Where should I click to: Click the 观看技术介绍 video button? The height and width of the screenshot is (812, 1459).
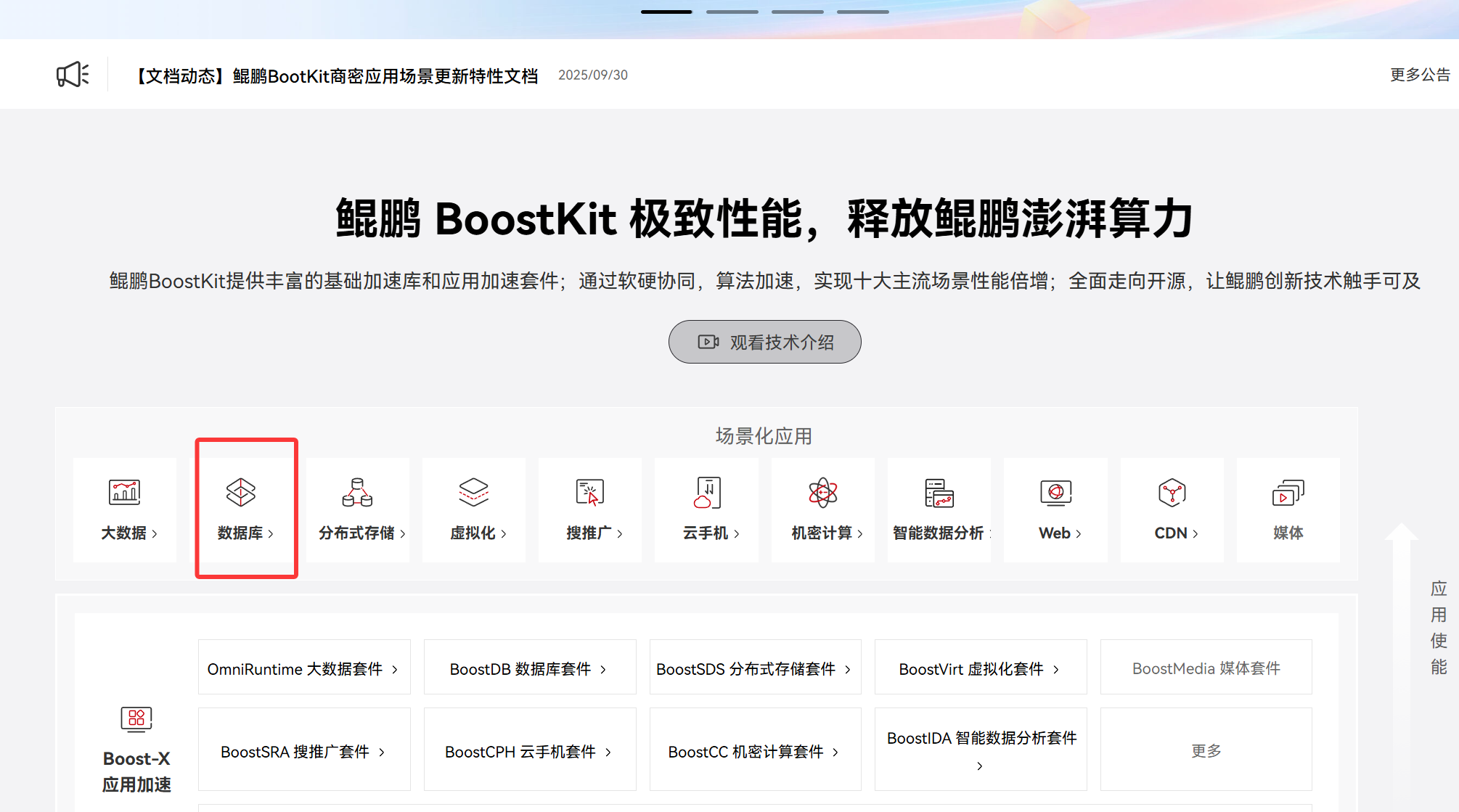[764, 342]
